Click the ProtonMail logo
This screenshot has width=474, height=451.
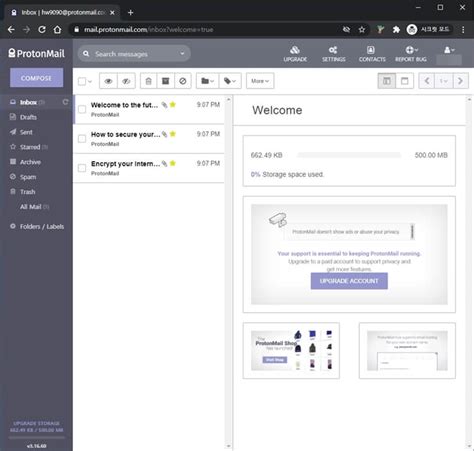(36, 53)
